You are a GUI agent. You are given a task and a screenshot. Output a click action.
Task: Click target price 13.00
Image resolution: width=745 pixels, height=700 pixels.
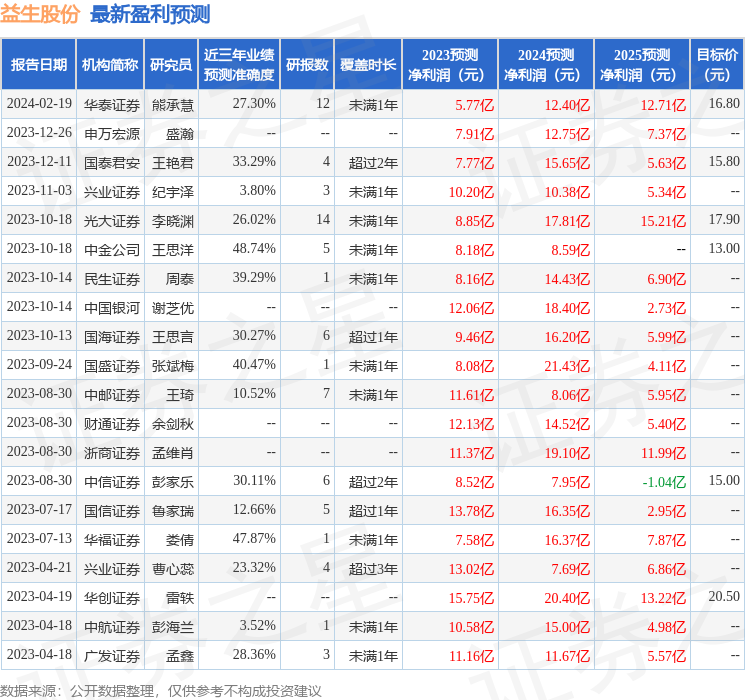[724, 249]
